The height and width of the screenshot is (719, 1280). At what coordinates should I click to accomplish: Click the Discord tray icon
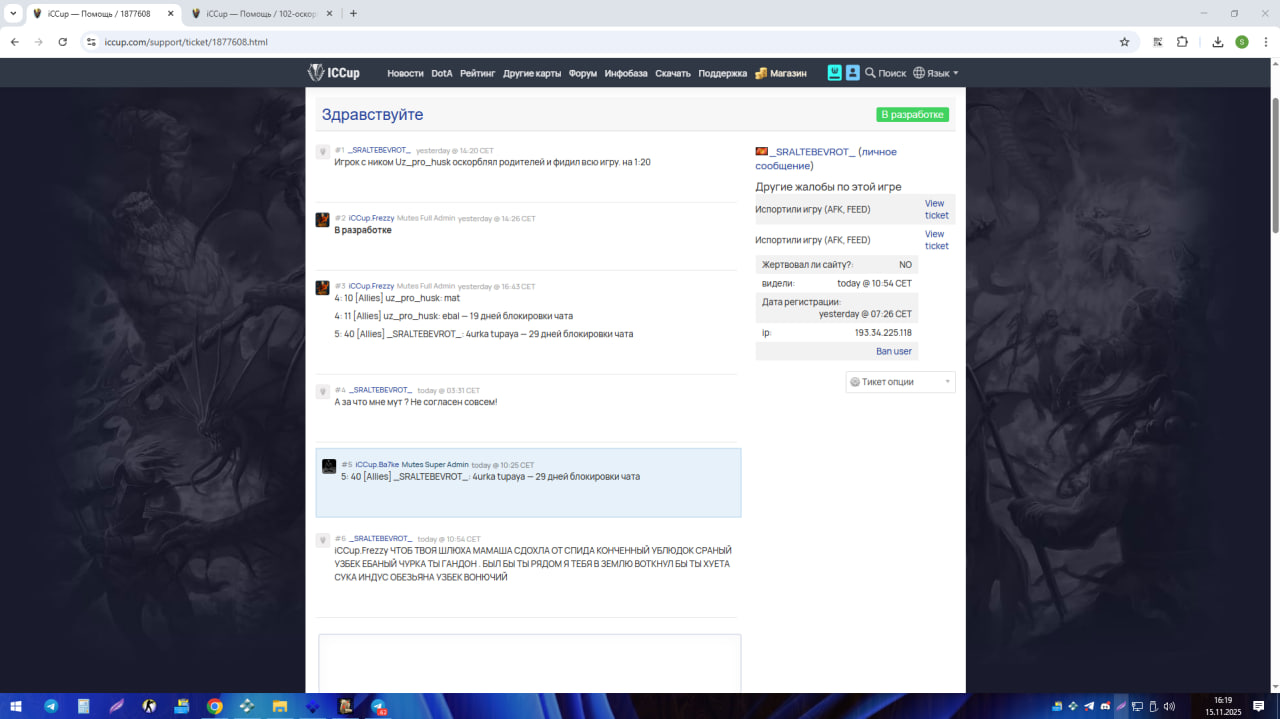coord(1105,706)
